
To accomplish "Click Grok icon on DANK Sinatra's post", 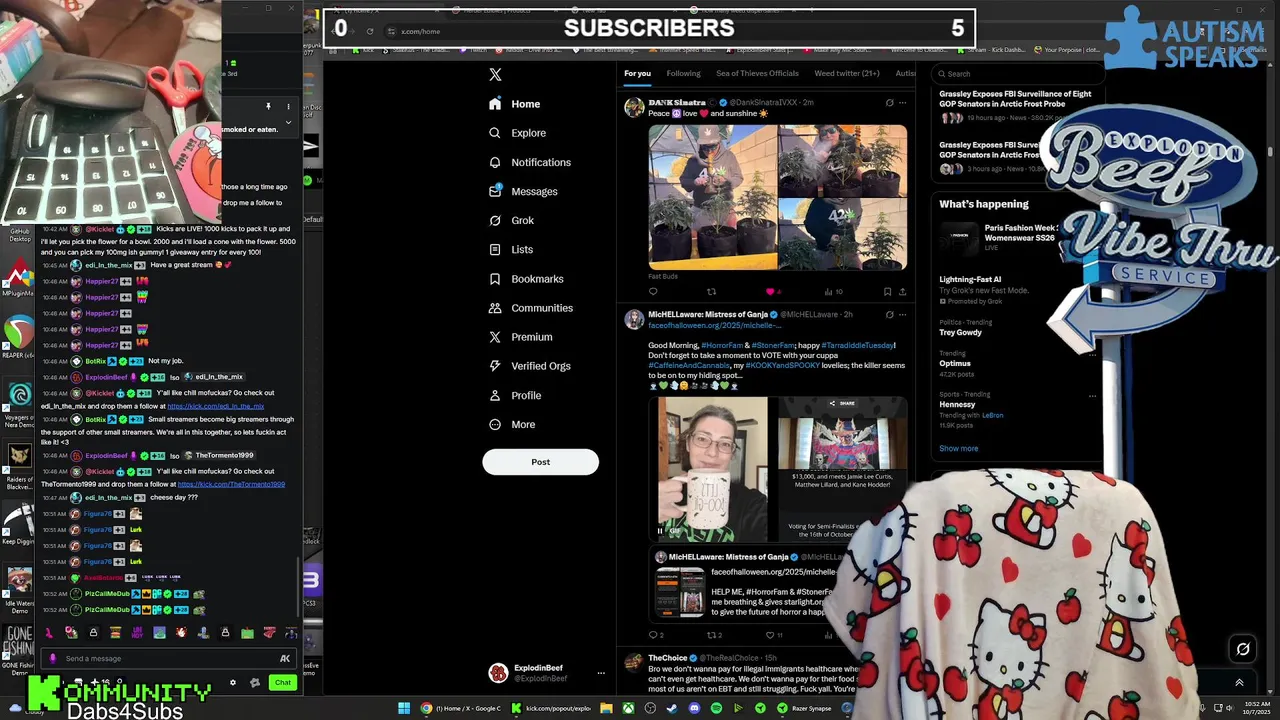I will tap(889, 102).
